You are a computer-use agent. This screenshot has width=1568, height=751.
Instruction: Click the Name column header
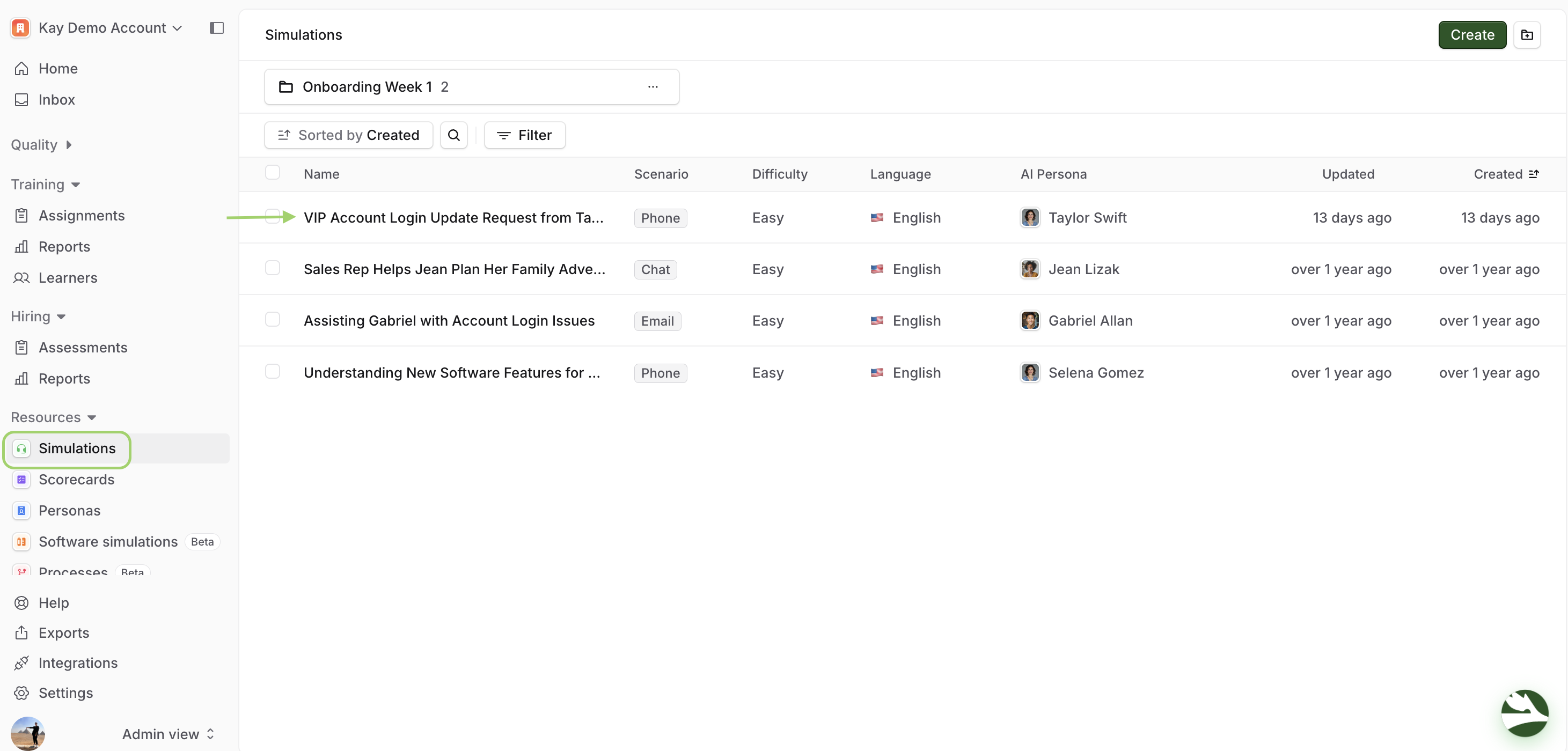pos(321,174)
